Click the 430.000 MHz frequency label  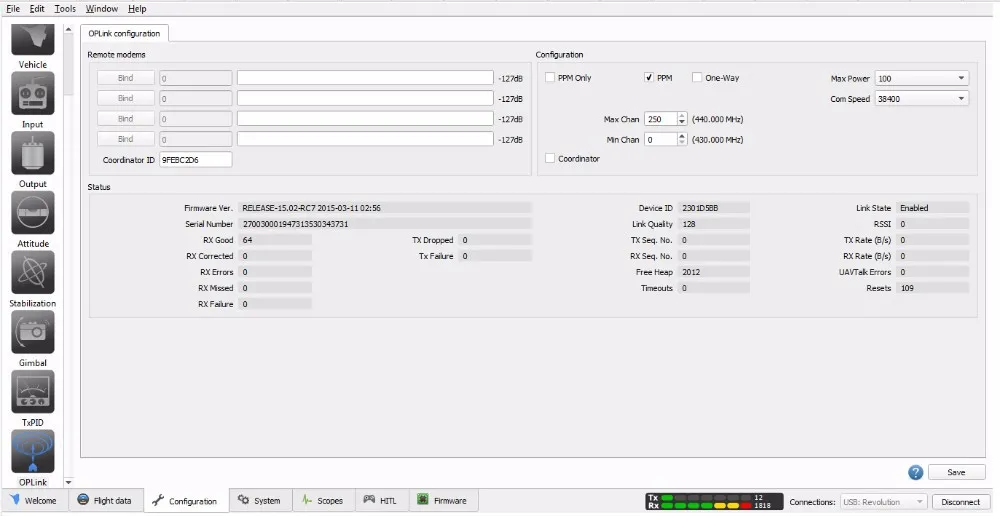(717, 140)
